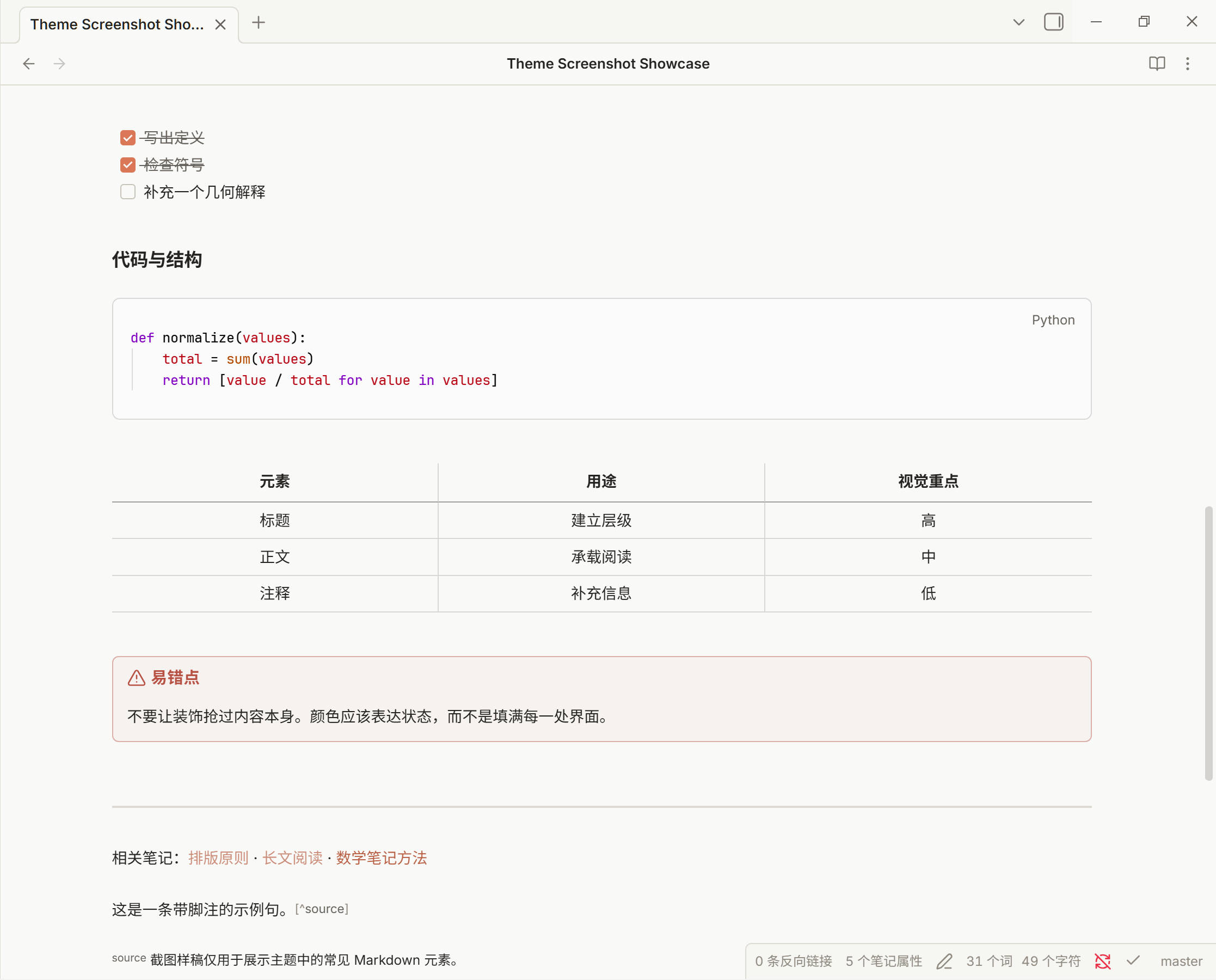Click the 补充信息 table cell
Screen dimensions: 1216x980
pos(601,593)
